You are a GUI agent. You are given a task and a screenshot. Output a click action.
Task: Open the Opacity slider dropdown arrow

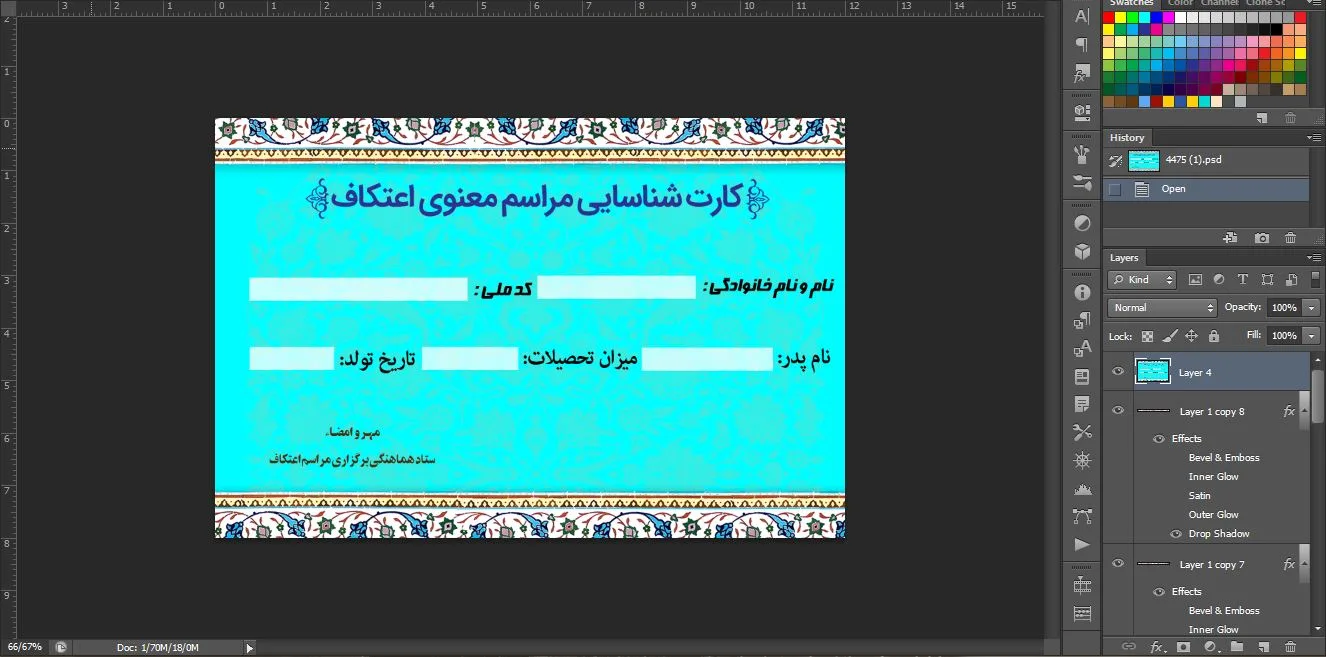pos(1312,308)
